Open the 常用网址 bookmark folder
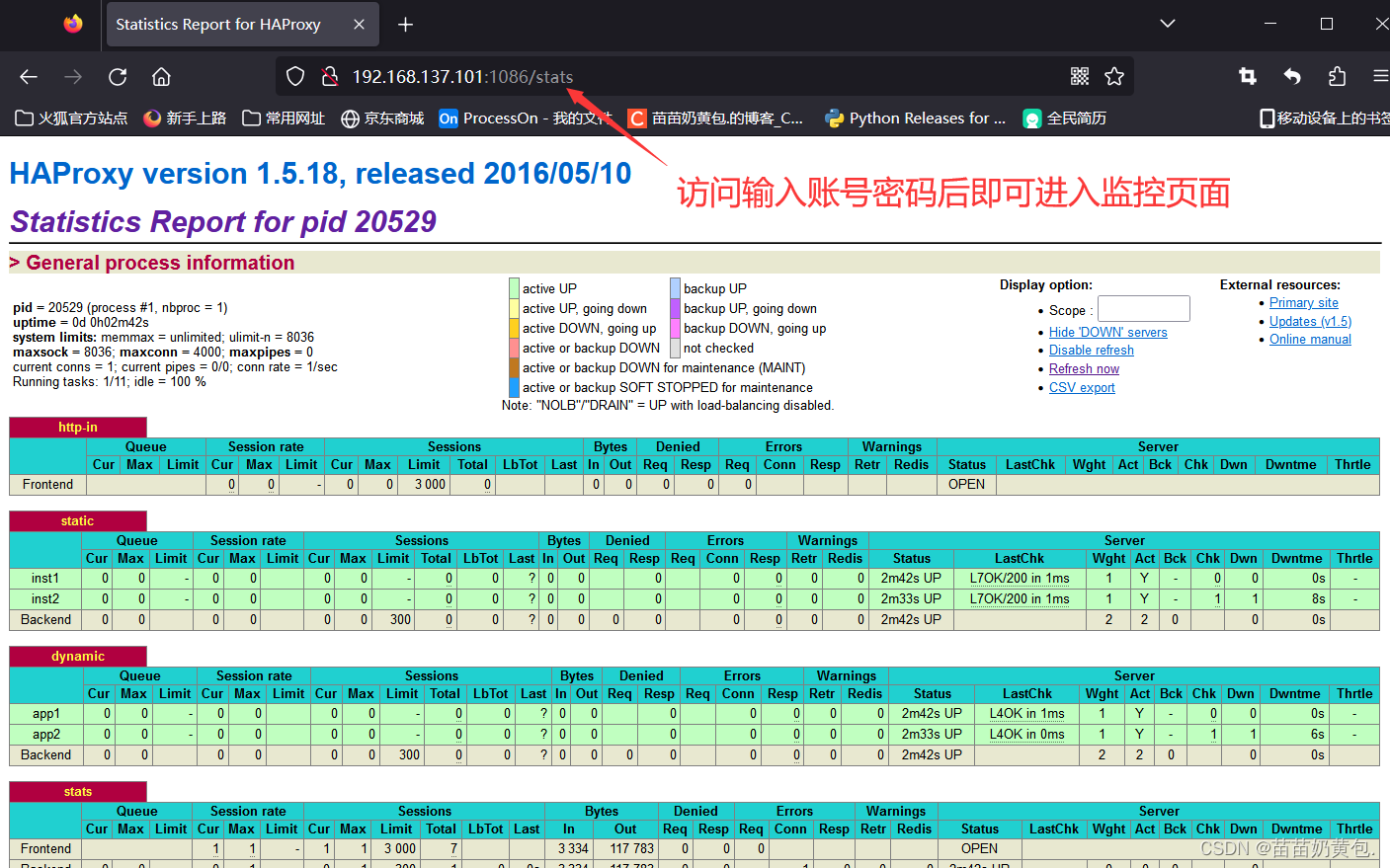The width and height of the screenshot is (1390, 868). tap(284, 118)
